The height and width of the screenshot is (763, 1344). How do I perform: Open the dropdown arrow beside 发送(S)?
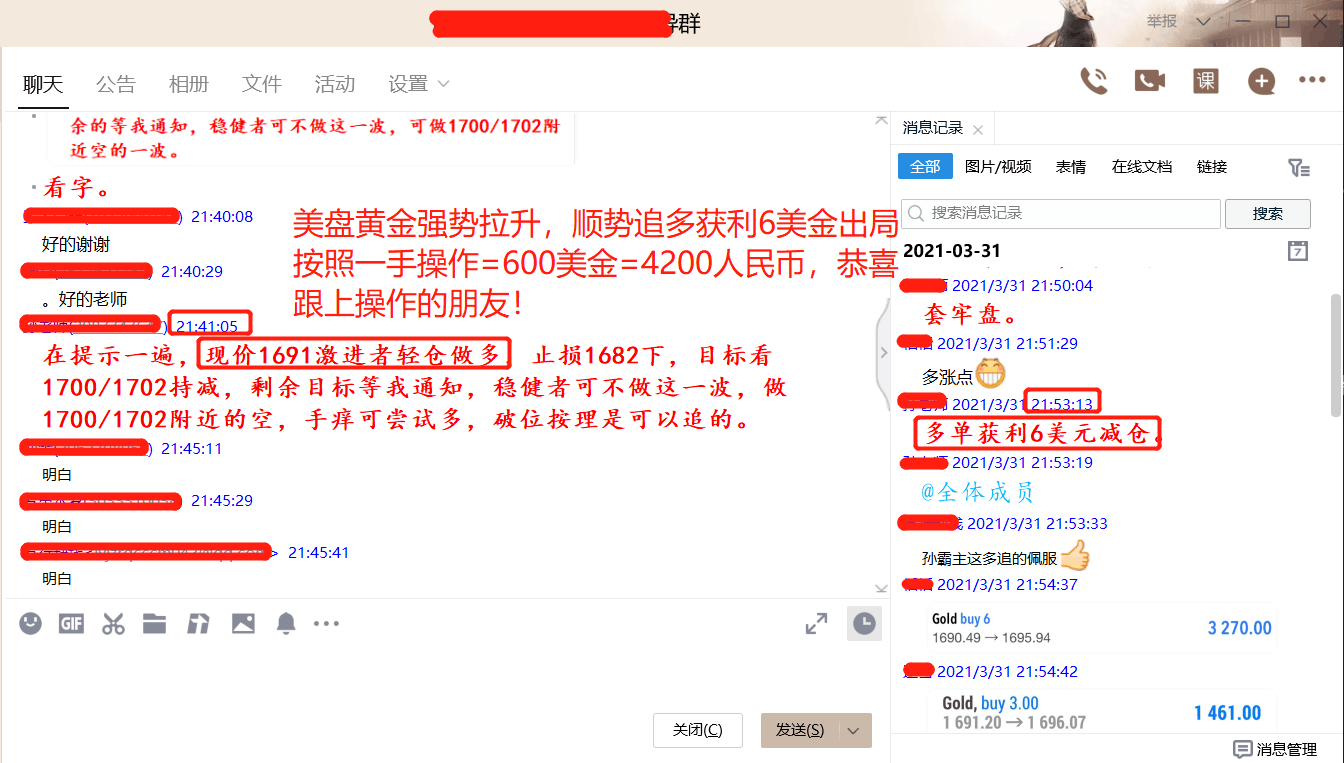point(854,731)
